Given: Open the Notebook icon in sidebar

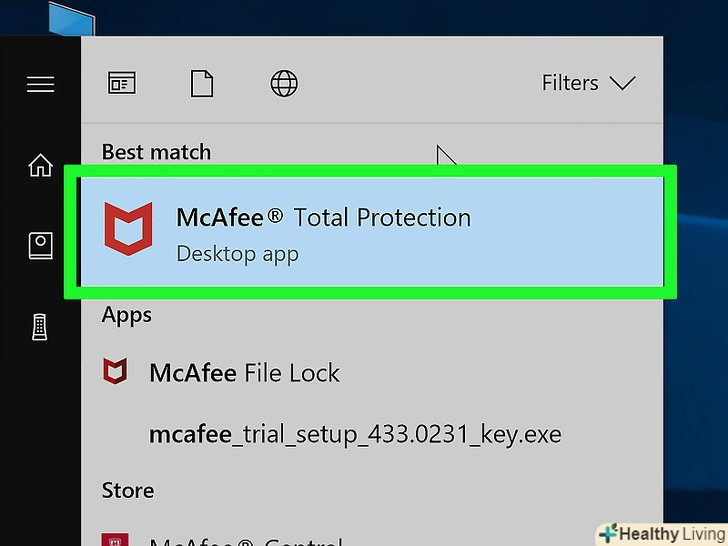Looking at the screenshot, I should pyautogui.click(x=40, y=245).
